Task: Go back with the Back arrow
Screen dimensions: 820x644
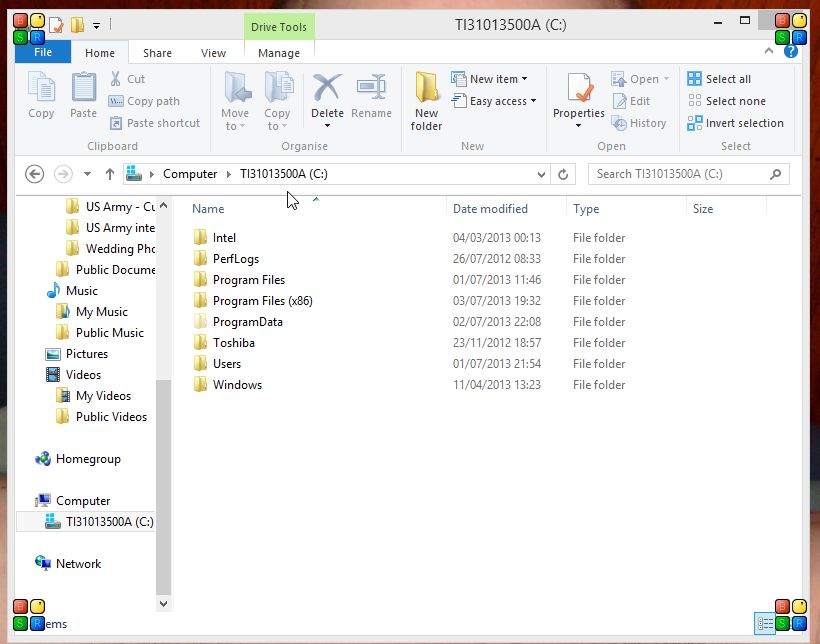Action: tap(35, 174)
